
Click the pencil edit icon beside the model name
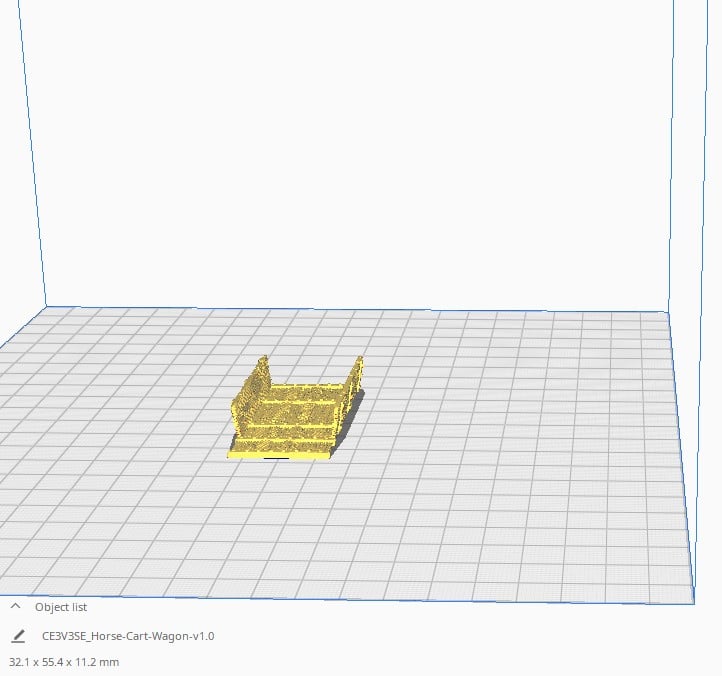coord(18,636)
